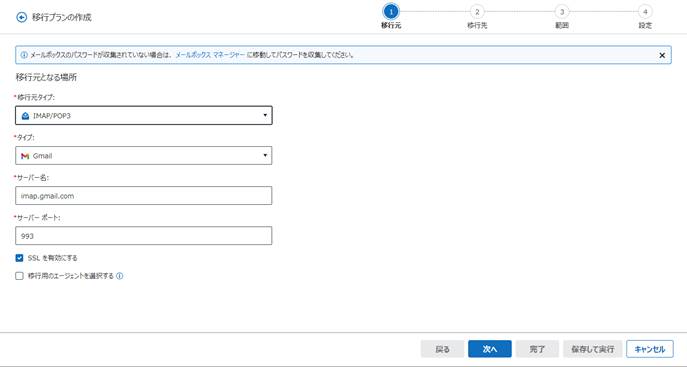Open the タイプ Gmail dropdown
This screenshot has height=367, width=687.
[x=144, y=155]
